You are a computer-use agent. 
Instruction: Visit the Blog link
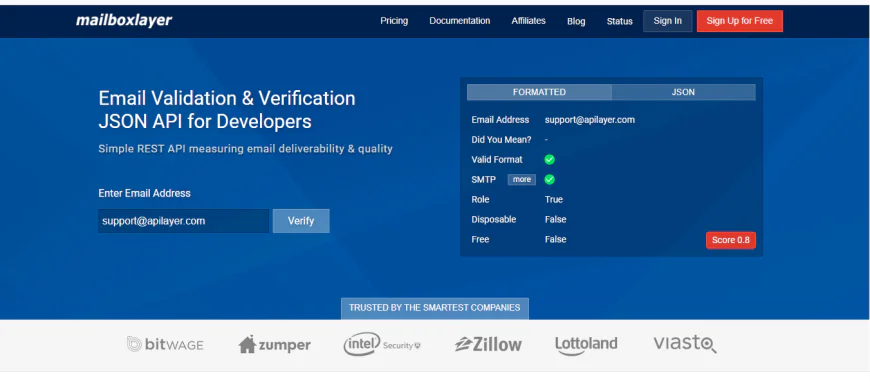tap(576, 21)
